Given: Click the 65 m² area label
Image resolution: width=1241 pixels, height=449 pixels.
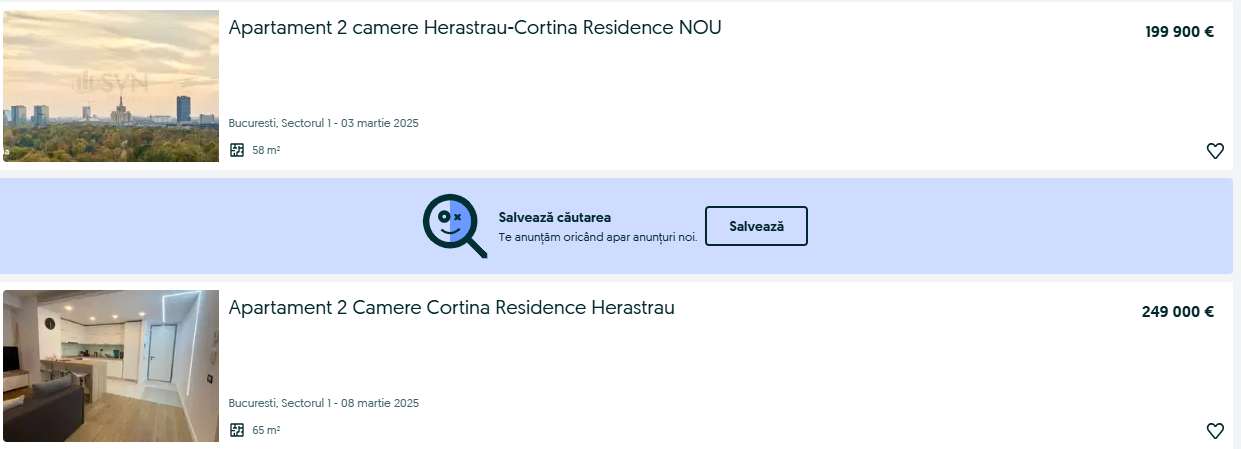Looking at the screenshot, I should pyautogui.click(x=266, y=431).
